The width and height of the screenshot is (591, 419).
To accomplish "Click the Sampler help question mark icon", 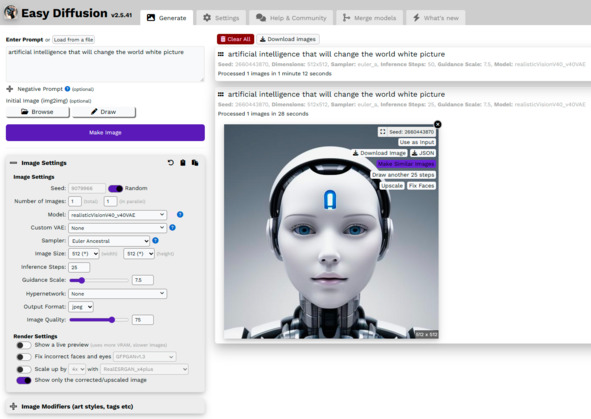I will (x=155, y=240).
